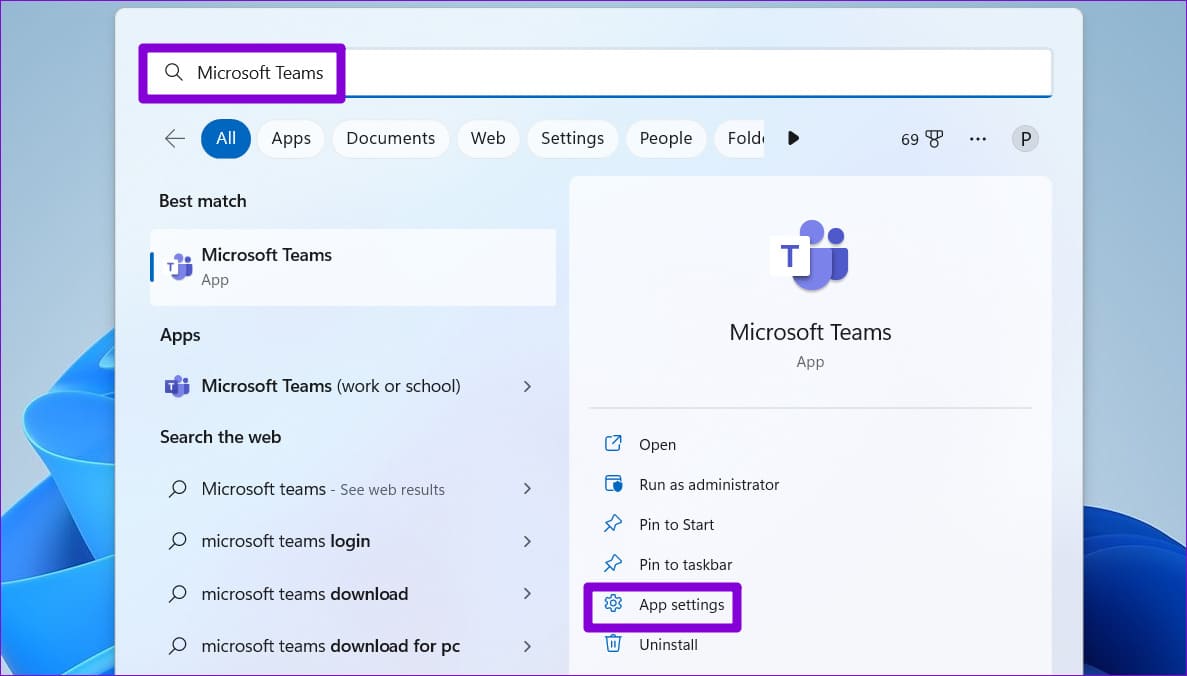Viewport: 1187px width, 676px height.
Task: Open the three-dot more options menu
Action: click(x=978, y=139)
